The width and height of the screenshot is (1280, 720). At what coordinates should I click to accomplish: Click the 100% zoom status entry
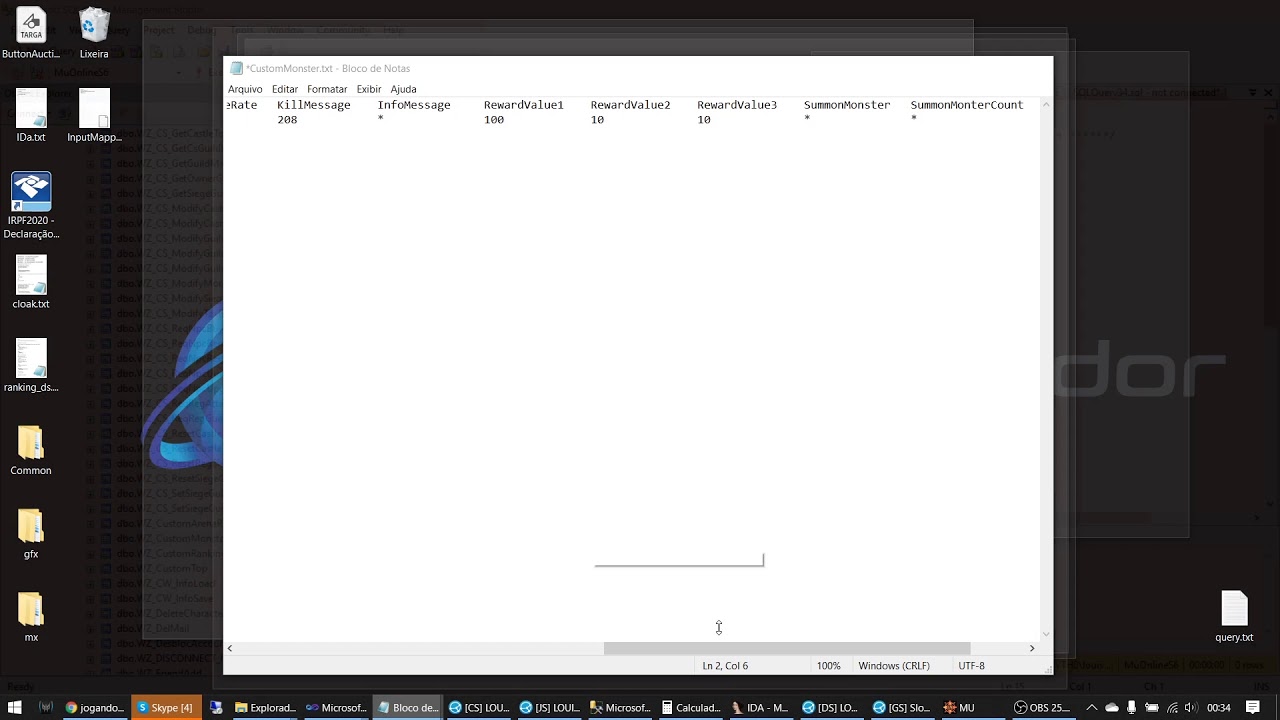[828, 666]
